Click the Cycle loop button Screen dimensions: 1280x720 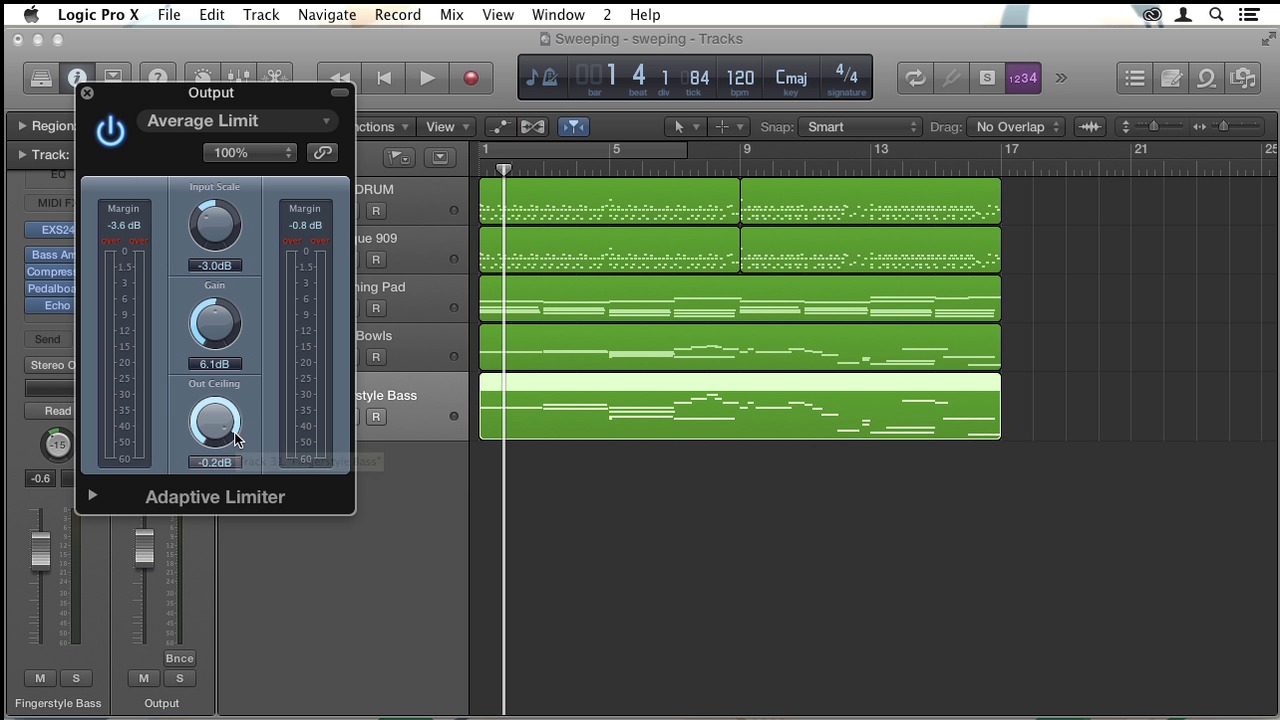coord(915,78)
